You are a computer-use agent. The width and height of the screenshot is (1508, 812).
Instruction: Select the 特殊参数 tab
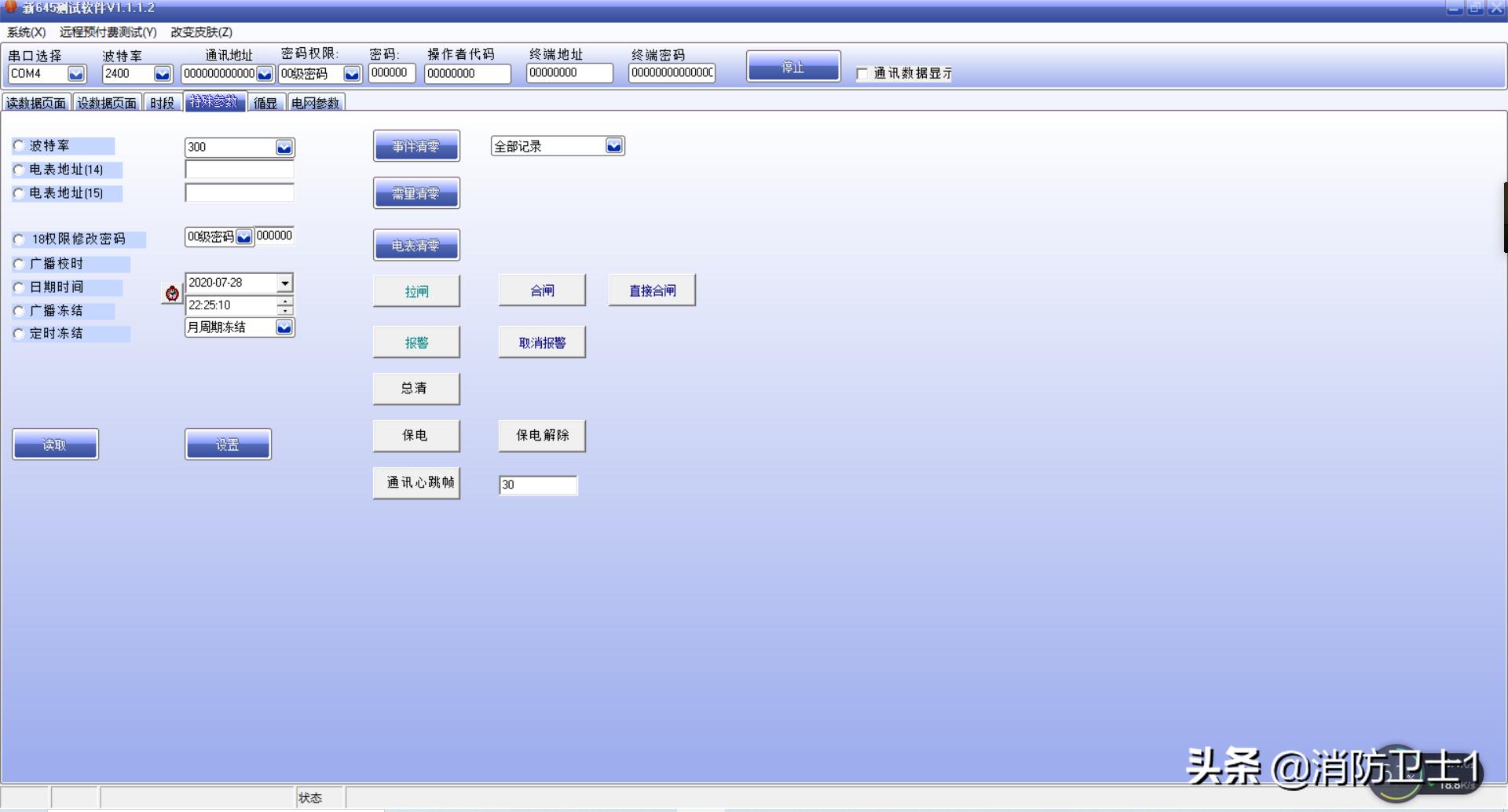coord(214,101)
